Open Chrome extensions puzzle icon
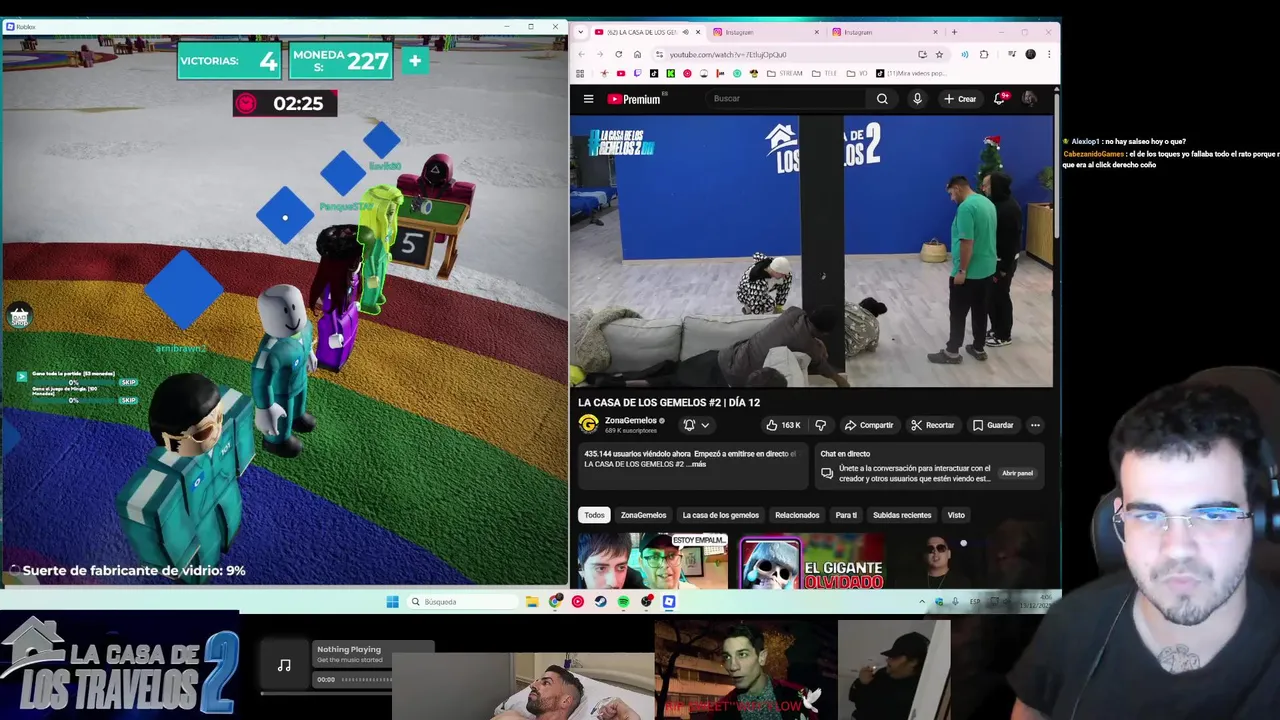 pyautogui.click(x=984, y=54)
